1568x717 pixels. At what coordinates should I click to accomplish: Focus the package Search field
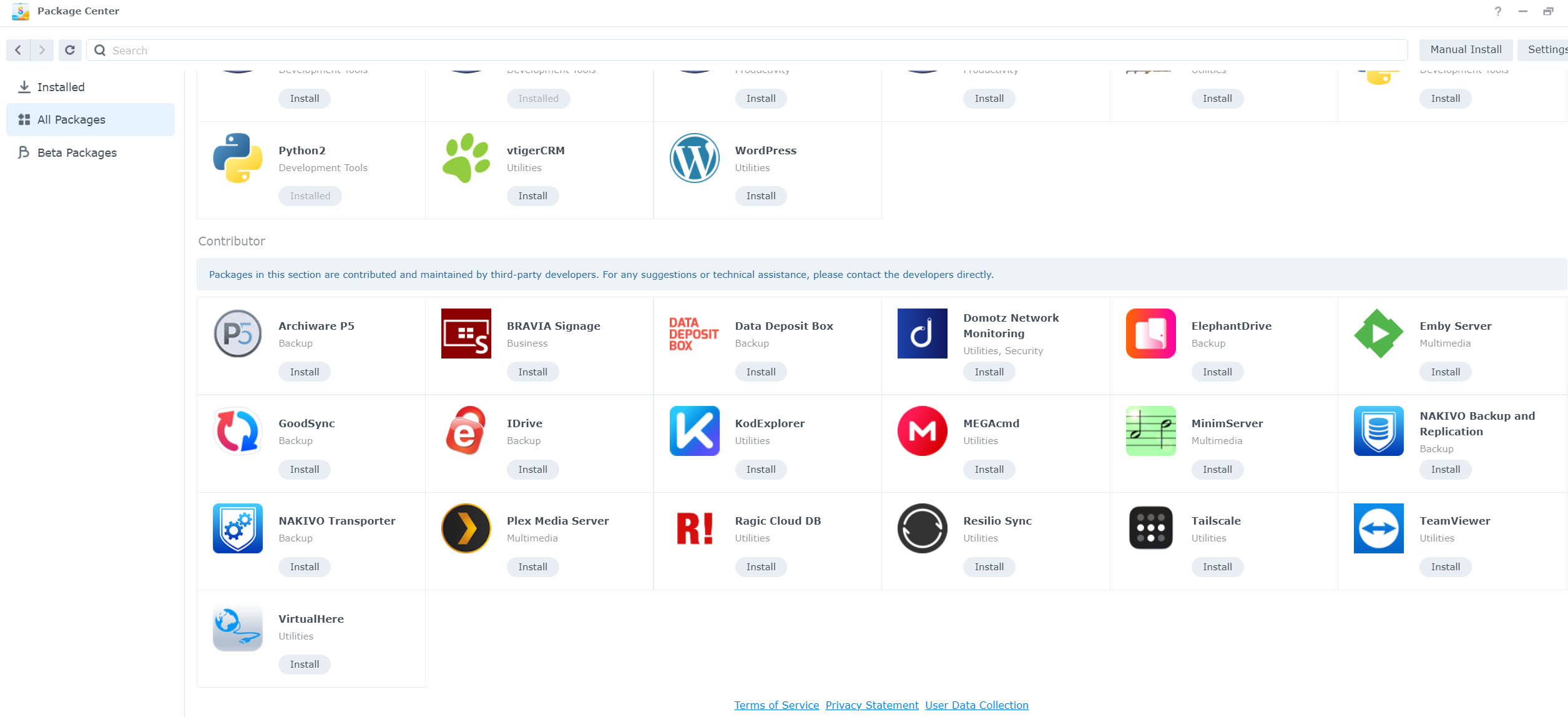pos(747,50)
